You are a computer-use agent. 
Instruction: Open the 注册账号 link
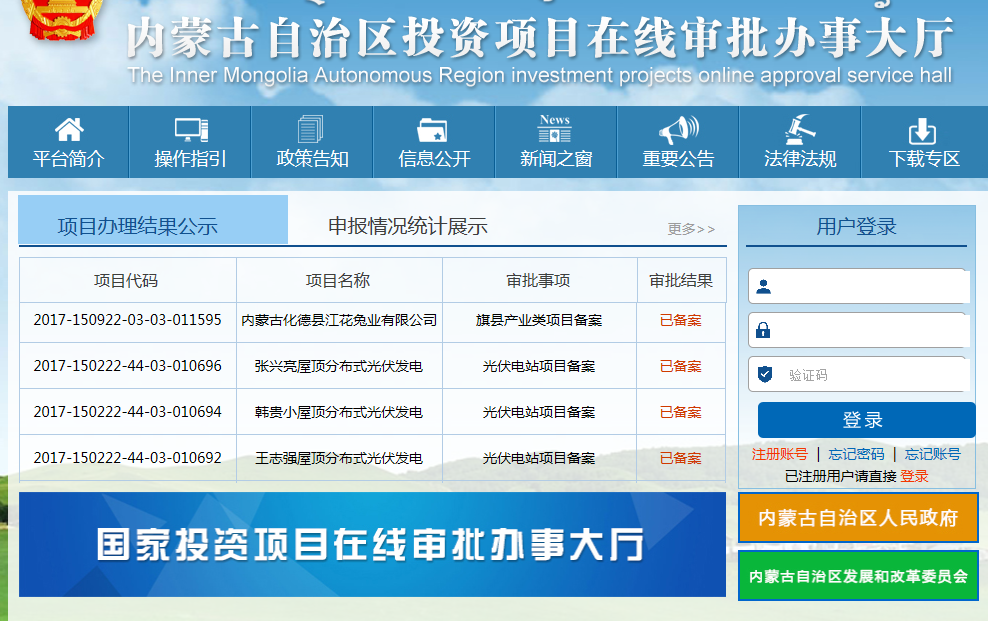click(779, 454)
